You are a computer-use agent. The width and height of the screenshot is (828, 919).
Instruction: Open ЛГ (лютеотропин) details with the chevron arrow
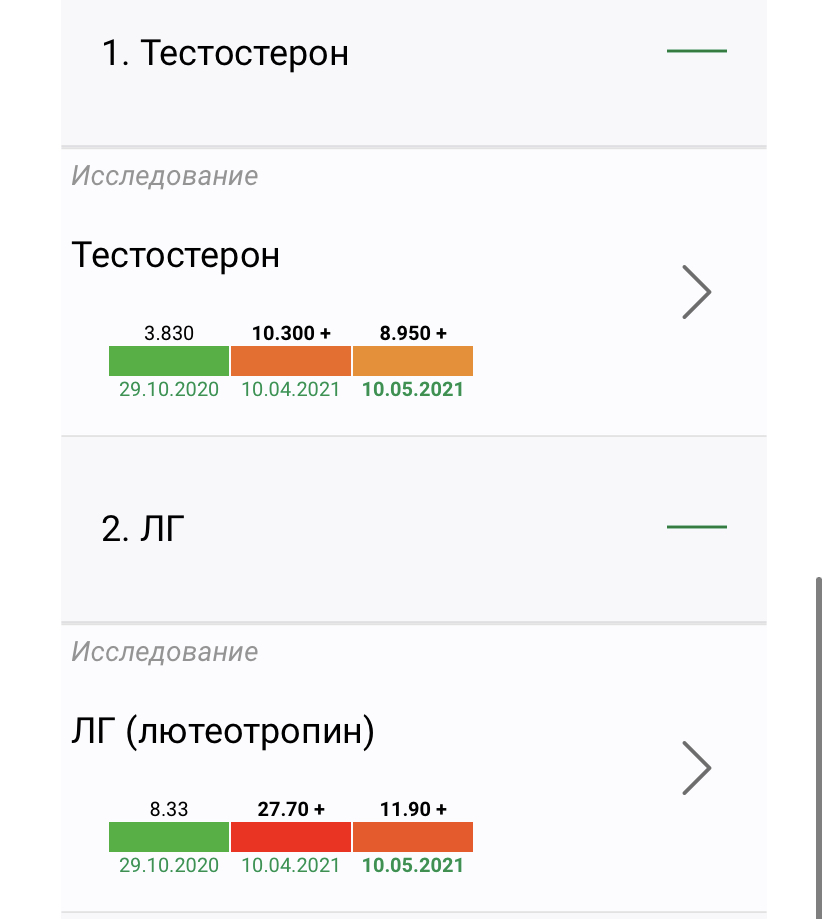click(696, 768)
